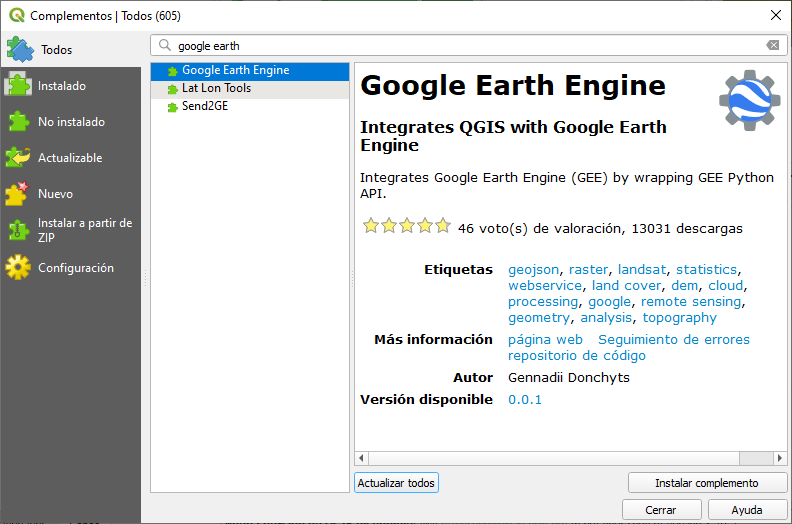Click the plugin icon beside Send2GE

(x=173, y=107)
